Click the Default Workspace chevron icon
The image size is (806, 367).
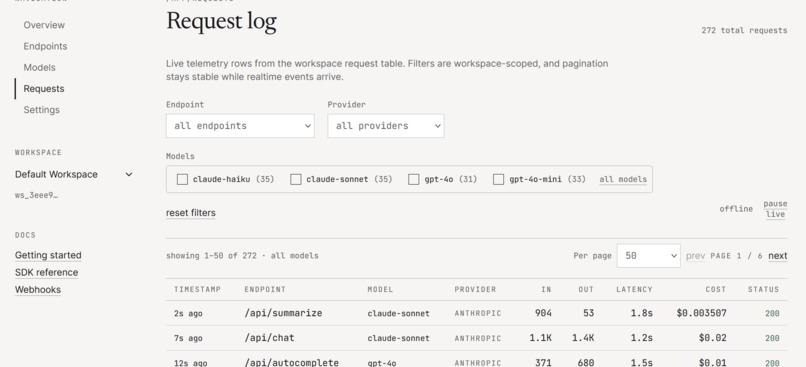129,174
